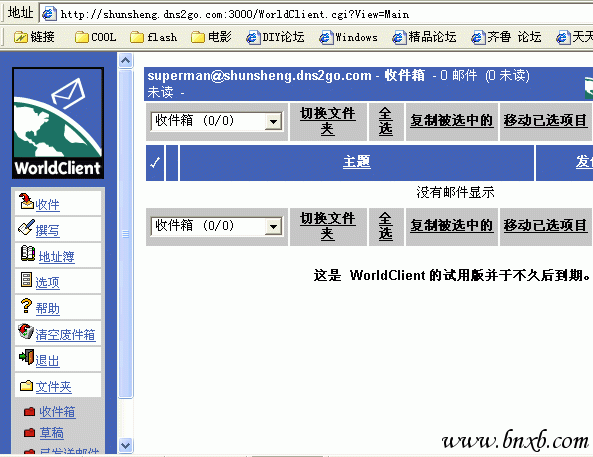Click the sidebar scrollbar down arrow
Screen dimensions: 593x457
125,445
